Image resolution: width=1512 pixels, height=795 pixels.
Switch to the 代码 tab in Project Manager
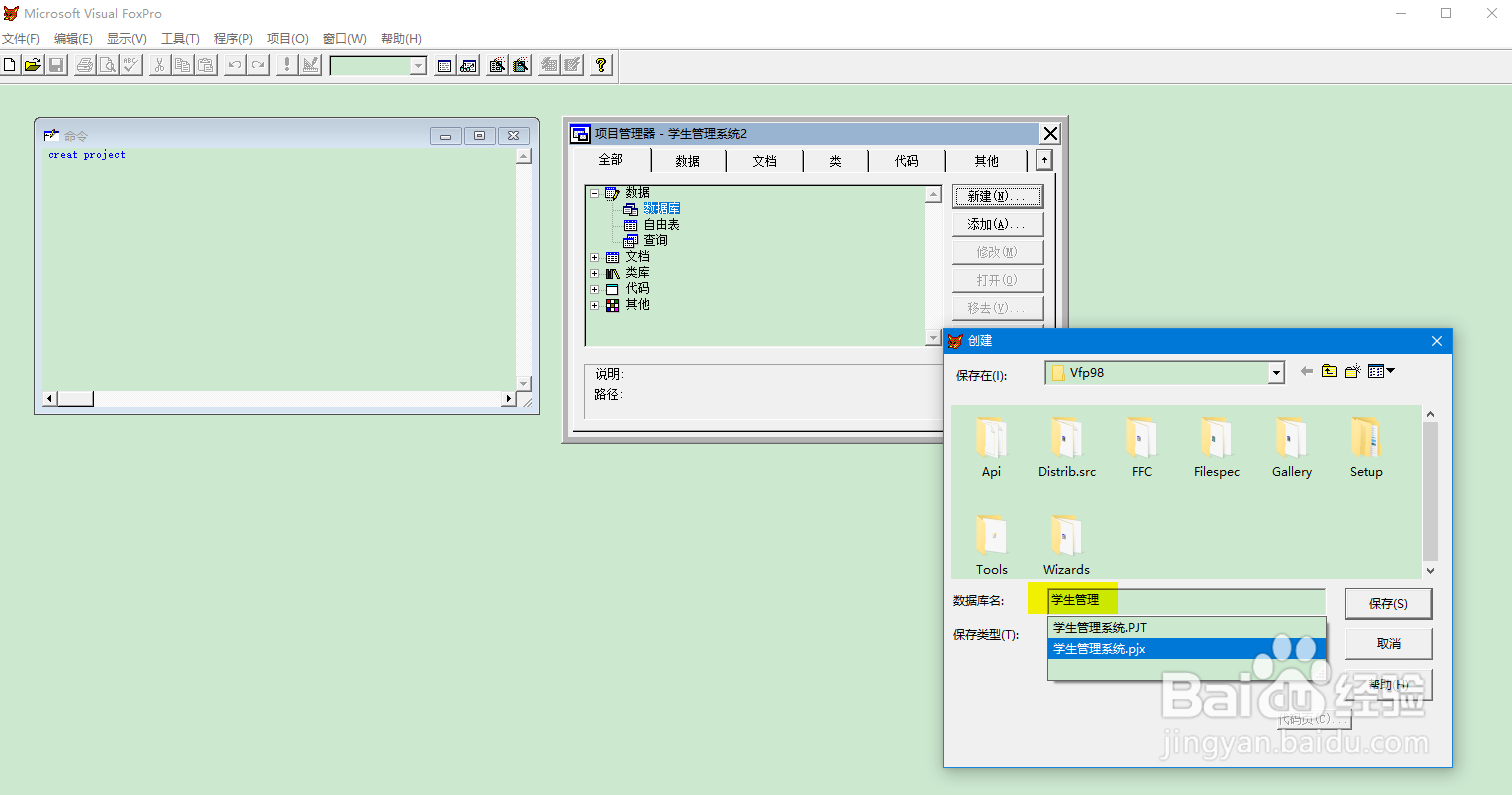(x=907, y=161)
